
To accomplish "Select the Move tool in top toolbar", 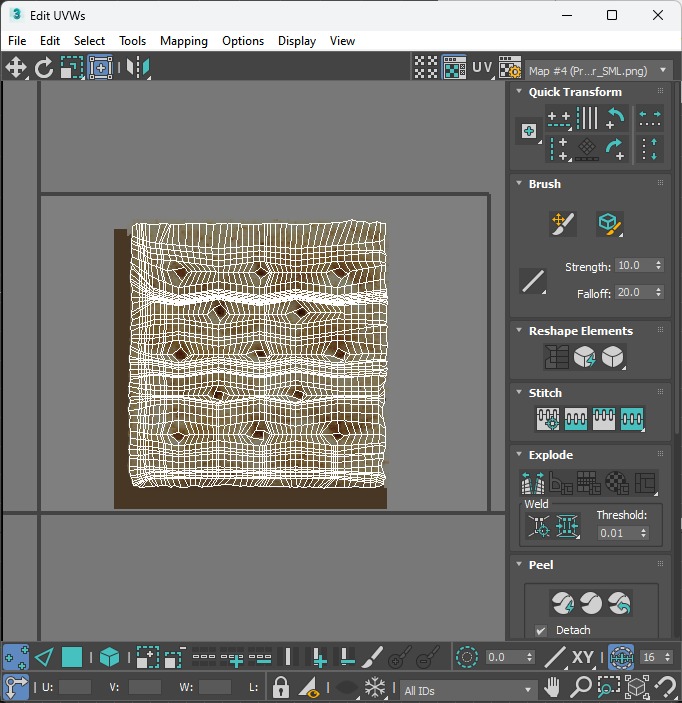I will pos(16,68).
